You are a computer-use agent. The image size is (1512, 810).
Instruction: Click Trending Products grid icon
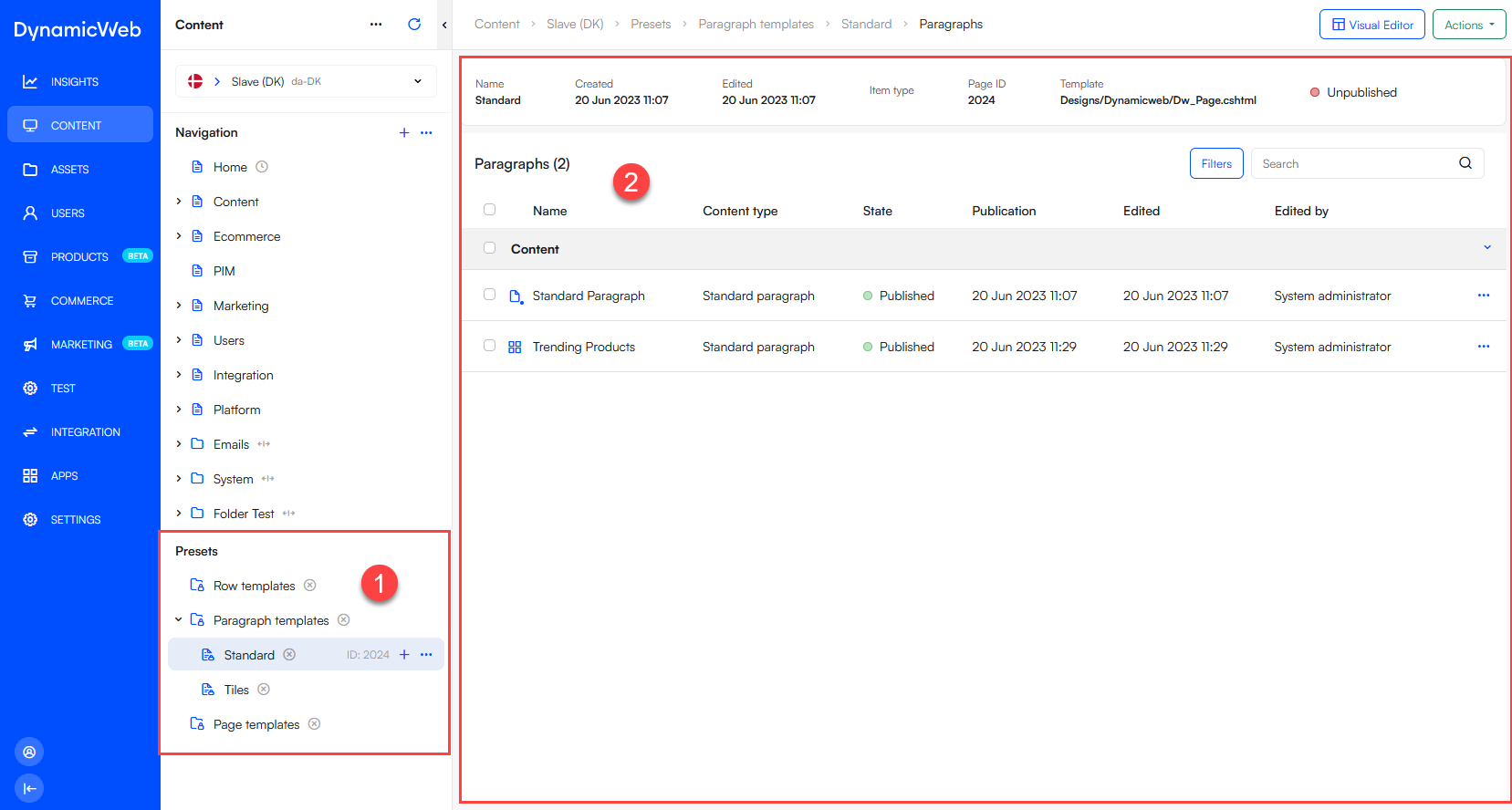click(x=515, y=348)
